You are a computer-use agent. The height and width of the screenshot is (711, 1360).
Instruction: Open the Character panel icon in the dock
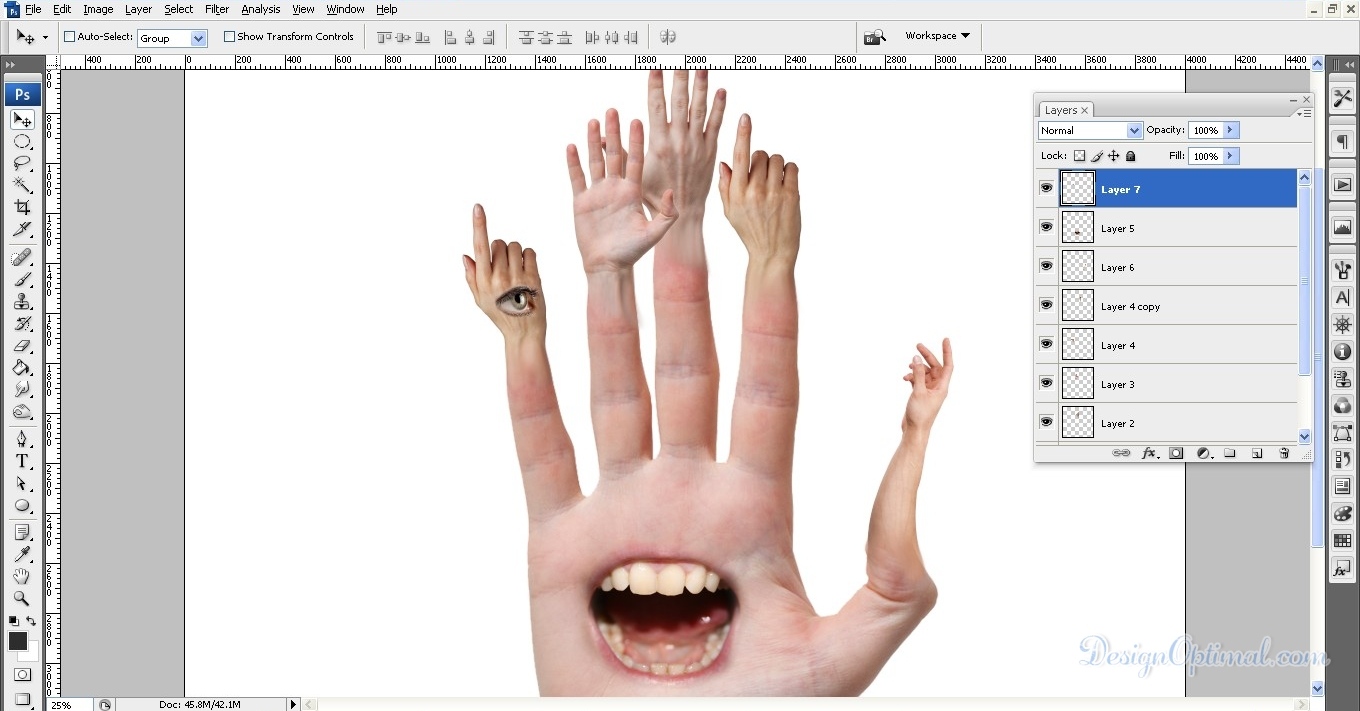(x=1342, y=298)
